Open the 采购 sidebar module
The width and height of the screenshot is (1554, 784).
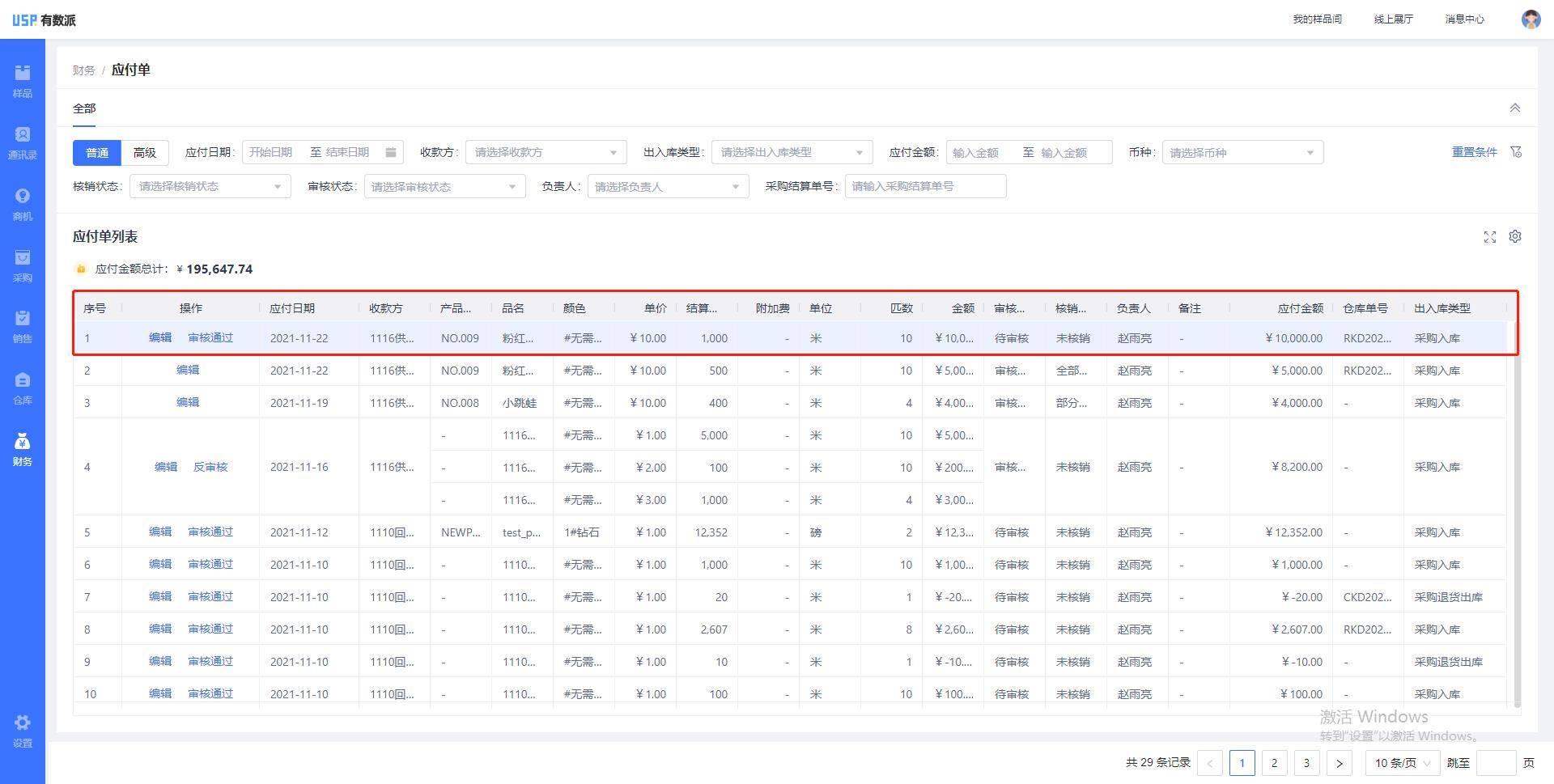coord(23,265)
